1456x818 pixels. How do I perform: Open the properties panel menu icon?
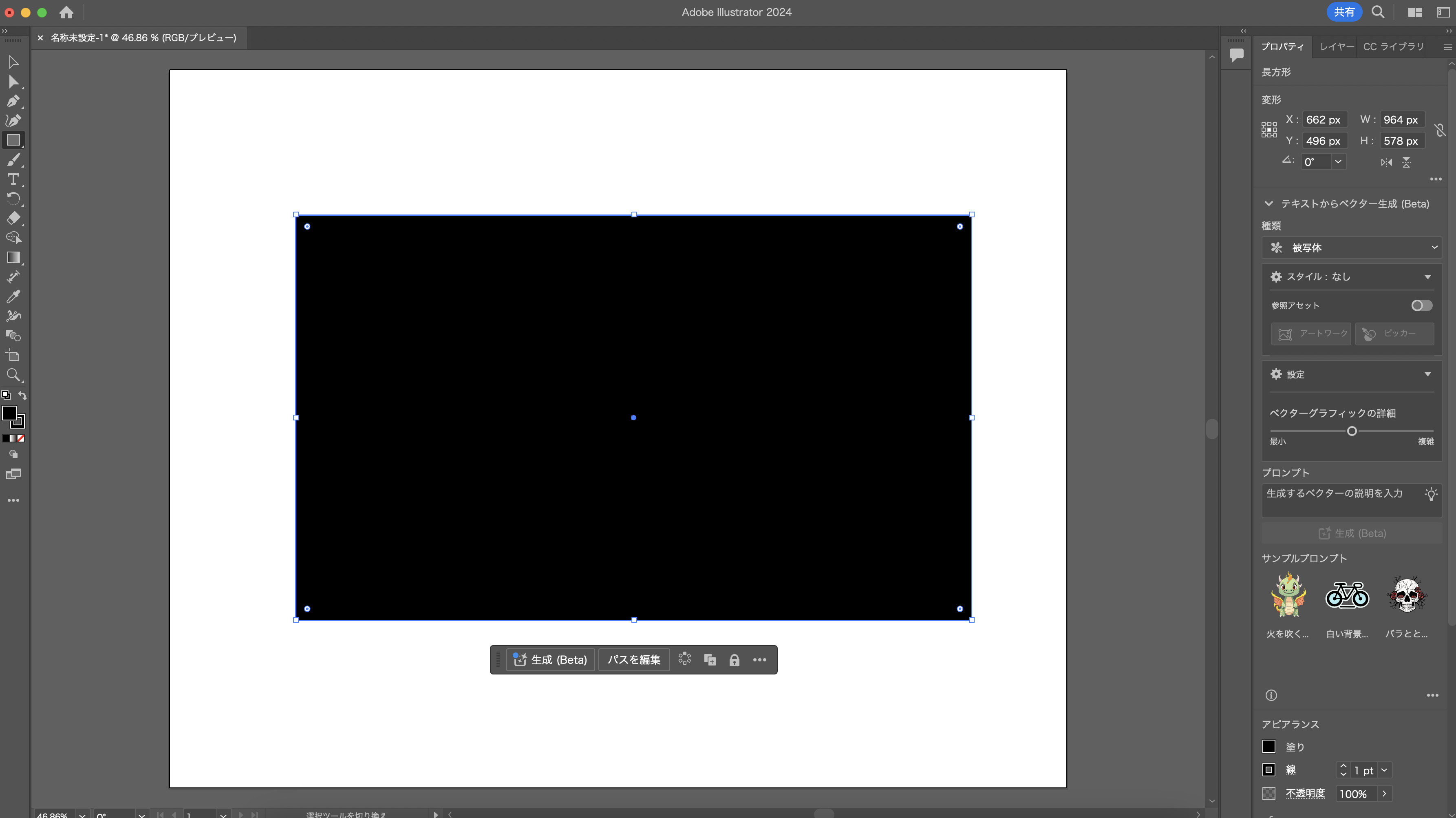(1447, 47)
